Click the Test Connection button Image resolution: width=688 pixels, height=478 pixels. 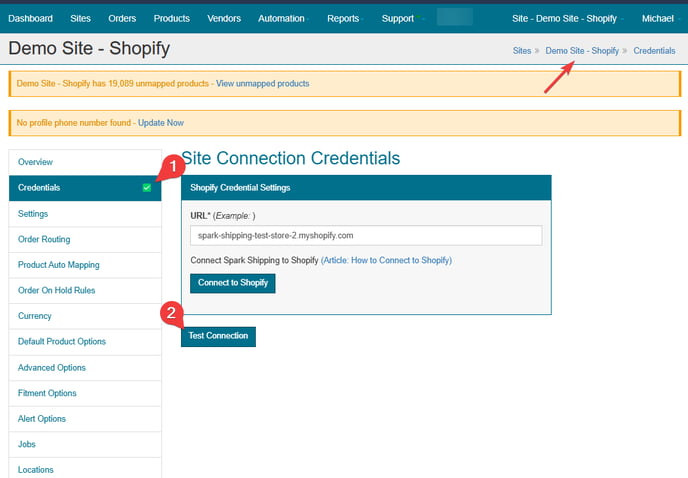218,336
